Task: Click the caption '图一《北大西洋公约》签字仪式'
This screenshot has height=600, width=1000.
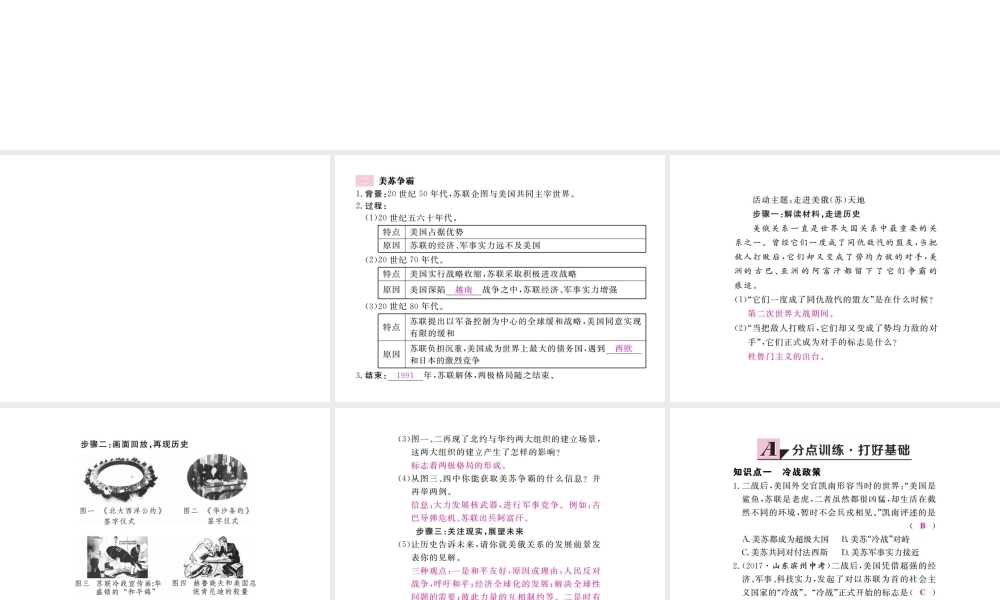Action: pos(121,516)
